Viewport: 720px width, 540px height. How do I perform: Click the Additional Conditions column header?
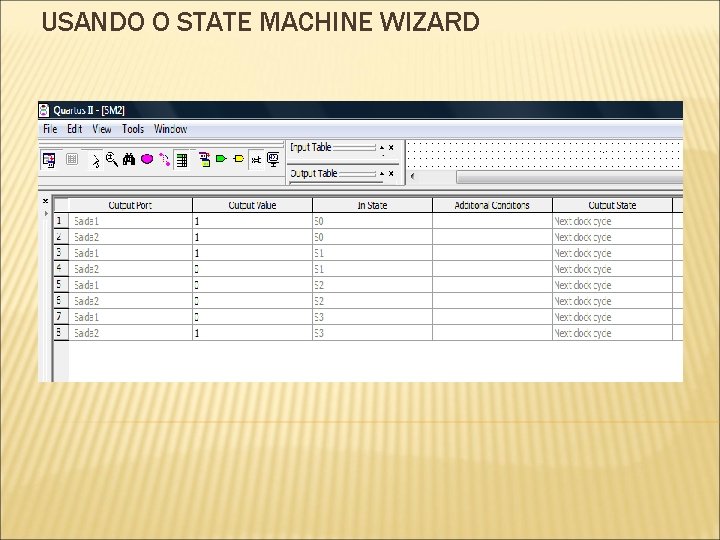tap(492, 205)
